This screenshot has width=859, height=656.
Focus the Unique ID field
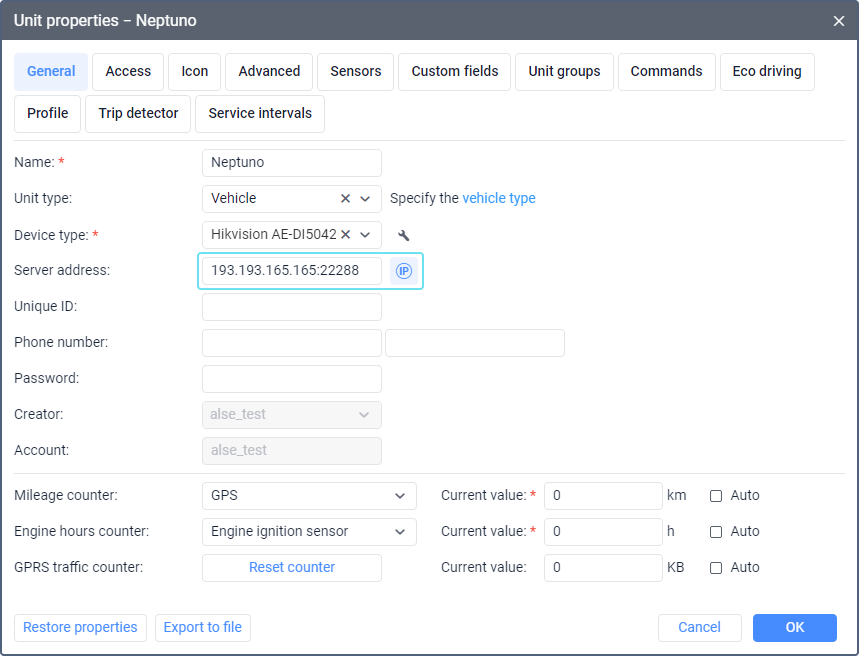tap(291, 307)
